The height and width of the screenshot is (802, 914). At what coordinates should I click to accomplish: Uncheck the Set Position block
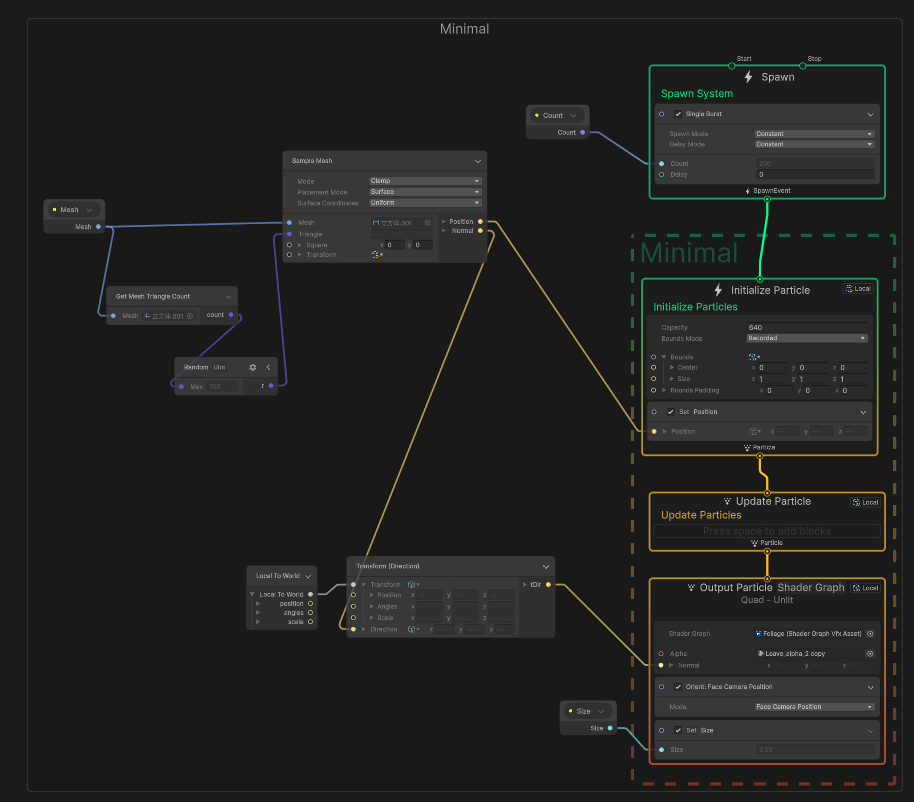tap(671, 411)
